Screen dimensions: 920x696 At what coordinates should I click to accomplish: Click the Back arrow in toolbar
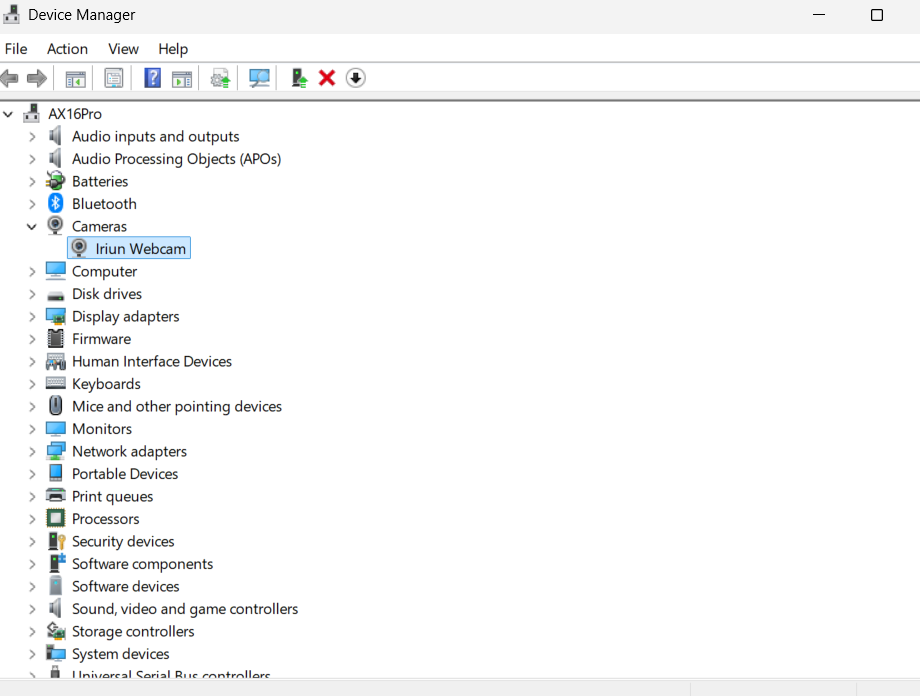coord(9,78)
